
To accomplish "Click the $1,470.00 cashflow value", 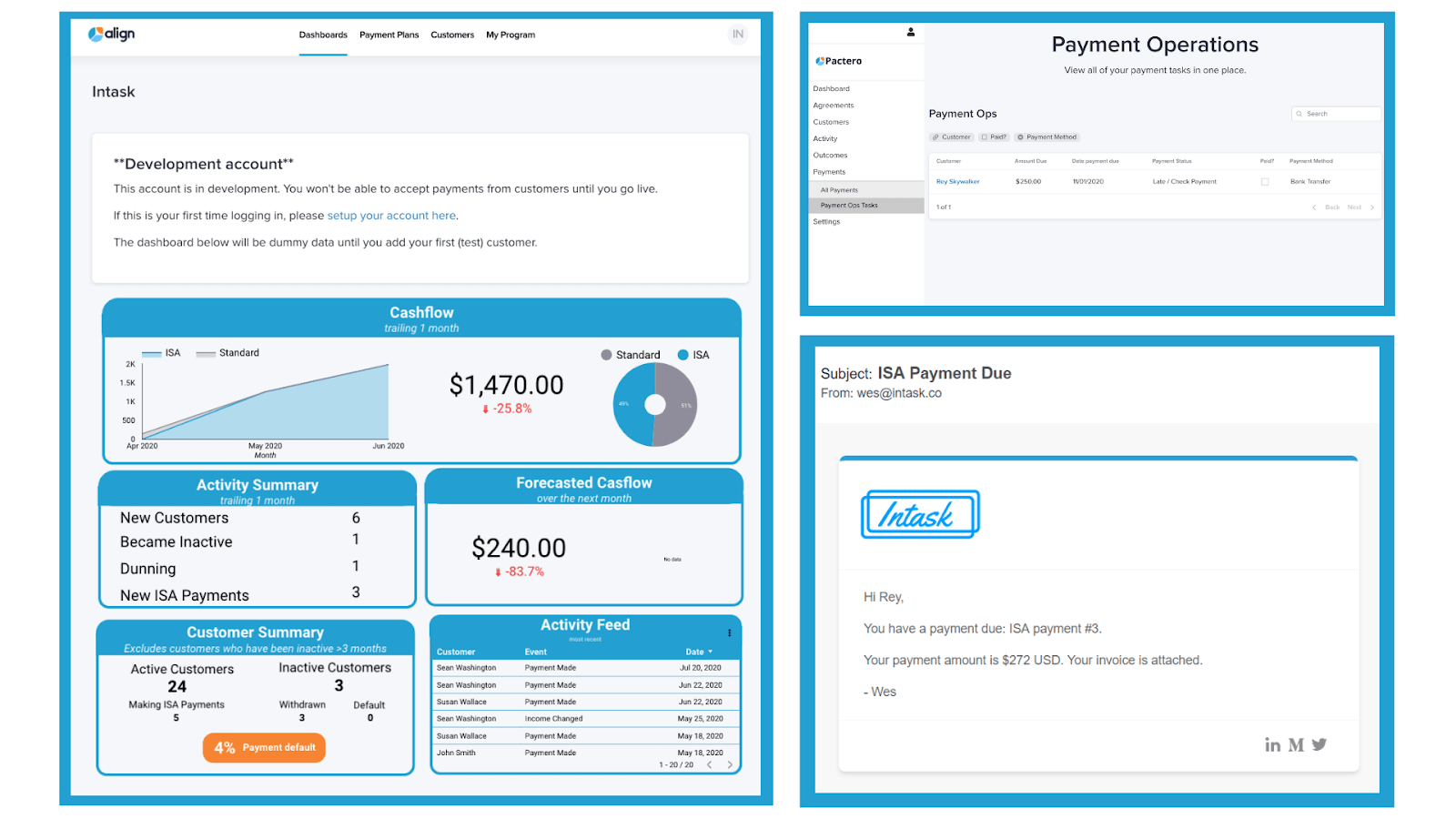I will (x=506, y=385).
